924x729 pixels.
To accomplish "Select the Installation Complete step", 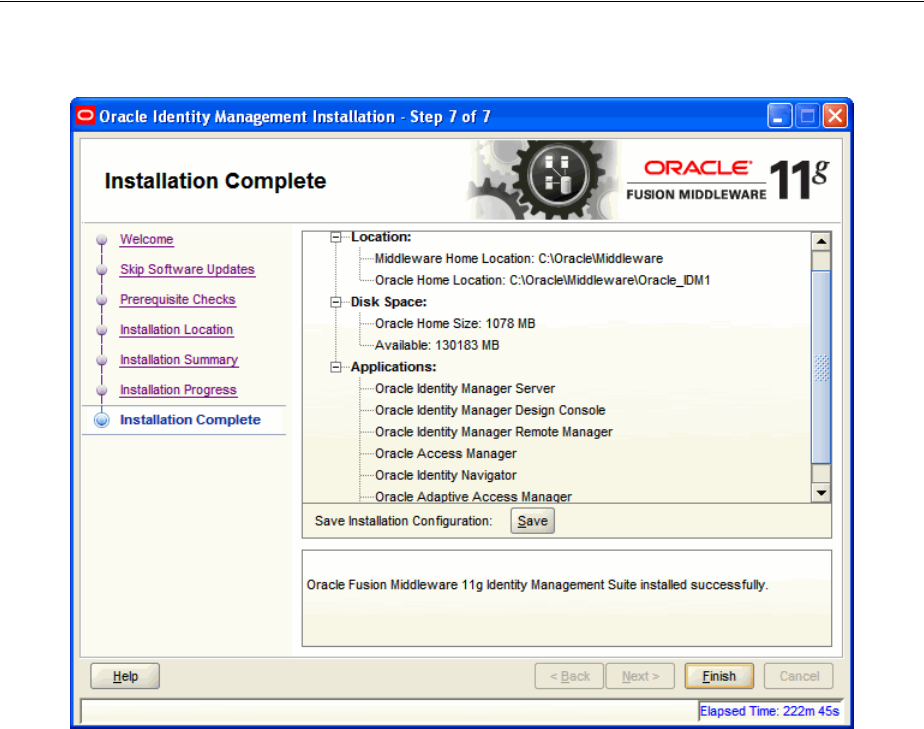I will [x=190, y=420].
